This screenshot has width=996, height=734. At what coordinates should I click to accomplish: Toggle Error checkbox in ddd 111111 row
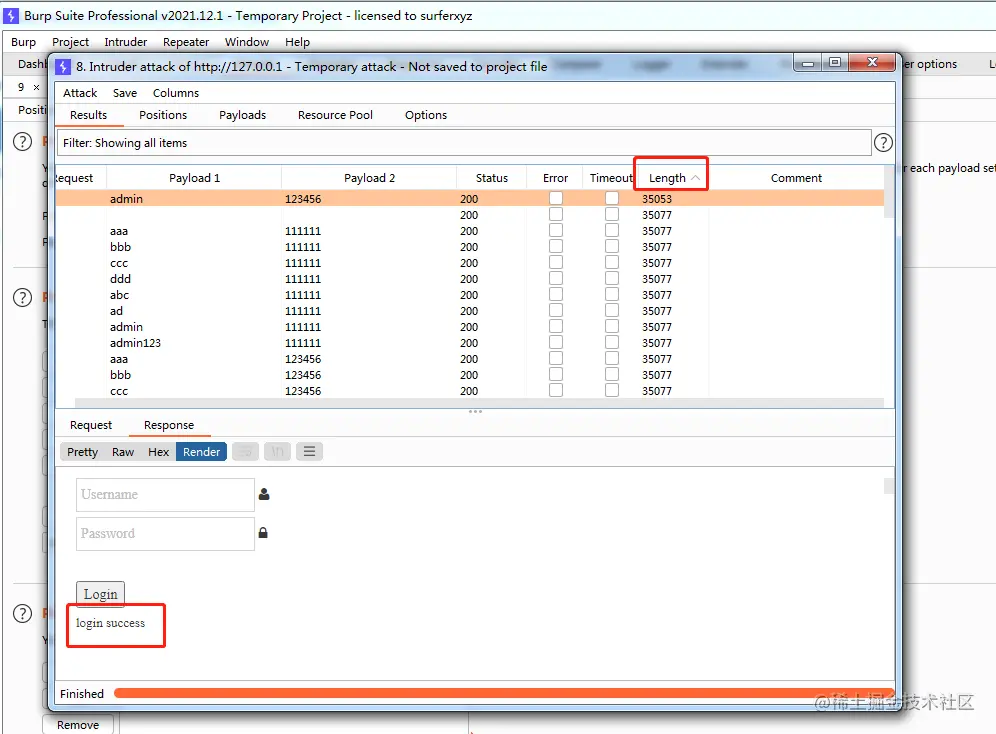tap(556, 278)
